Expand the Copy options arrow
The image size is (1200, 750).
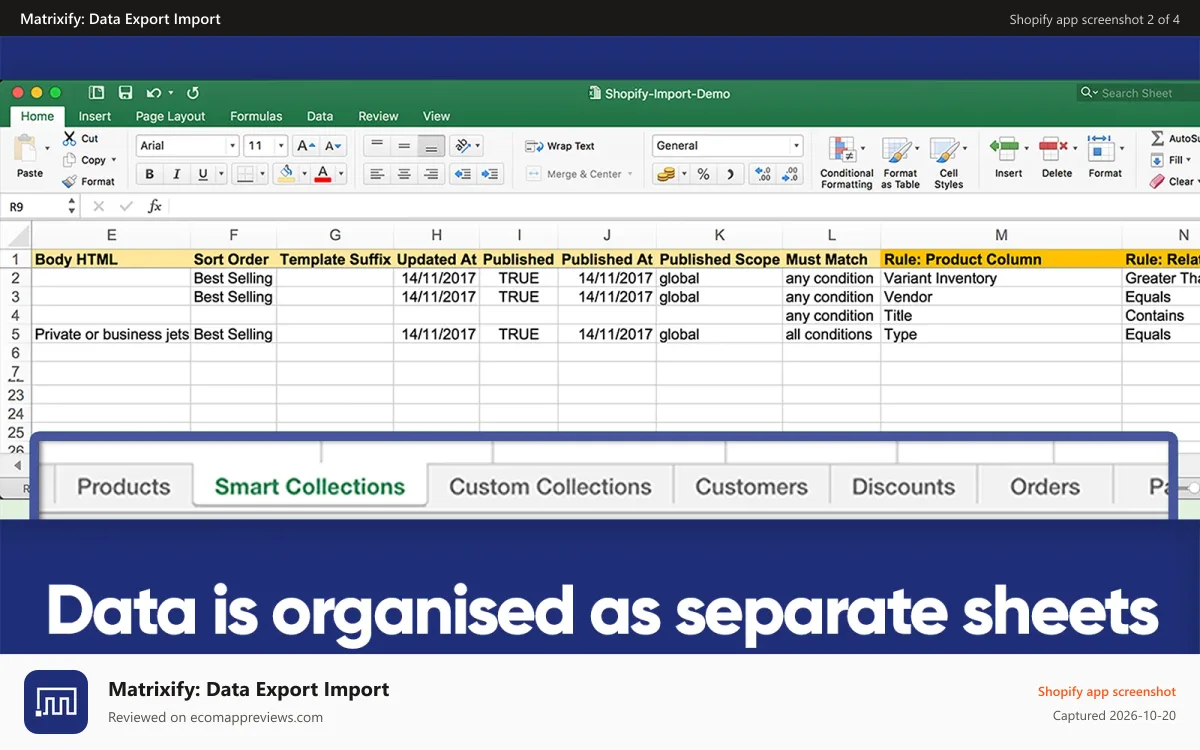point(114,160)
